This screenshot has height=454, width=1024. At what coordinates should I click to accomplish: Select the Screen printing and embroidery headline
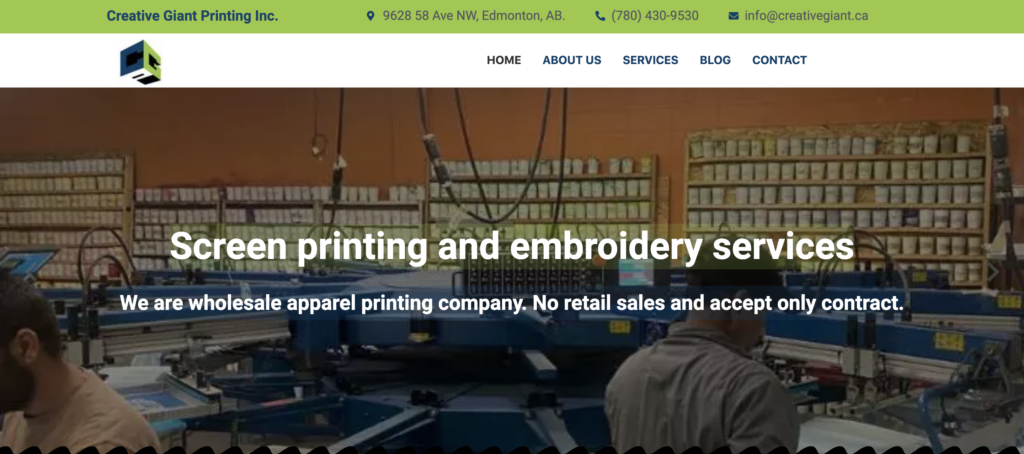tap(511, 247)
